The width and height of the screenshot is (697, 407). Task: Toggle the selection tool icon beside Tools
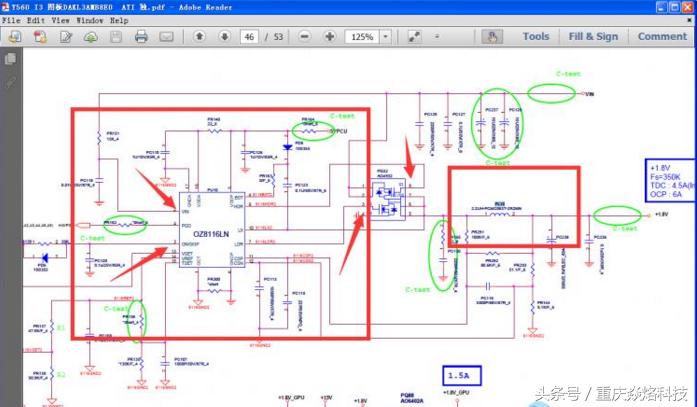[x=491, y=37]
